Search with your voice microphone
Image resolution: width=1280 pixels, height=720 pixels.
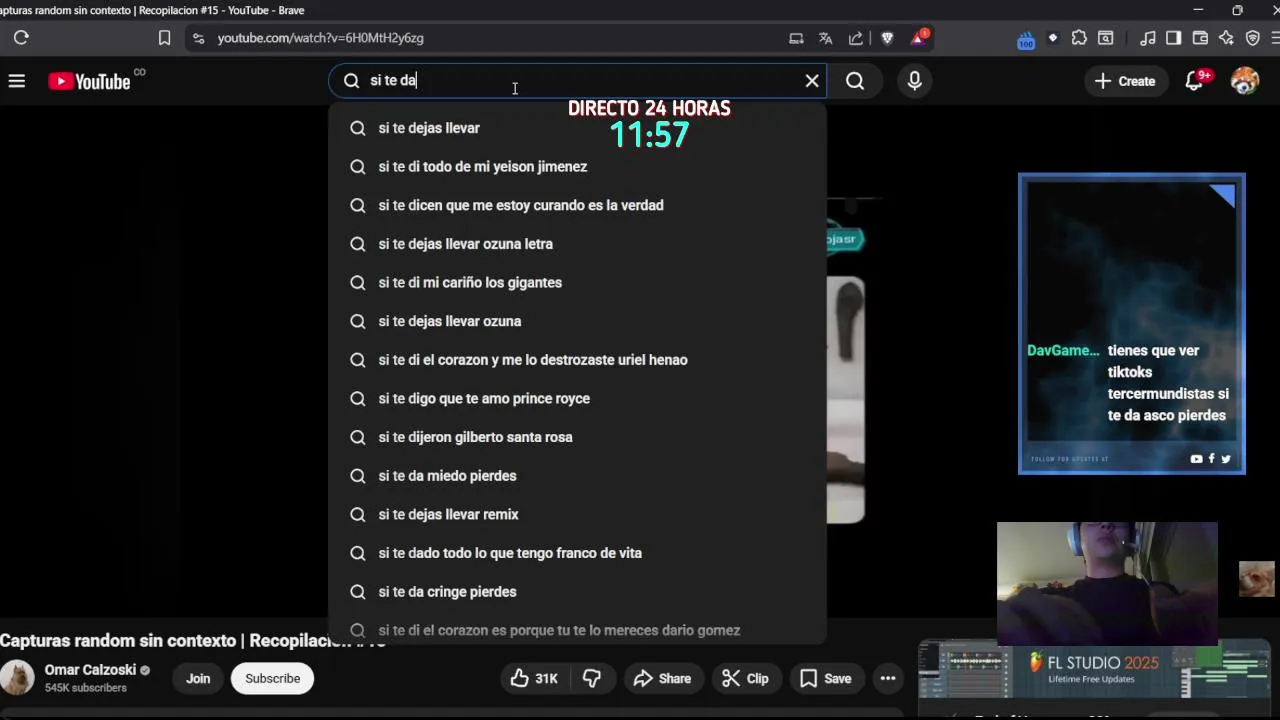pyautogui.click(x=914, y=81)
